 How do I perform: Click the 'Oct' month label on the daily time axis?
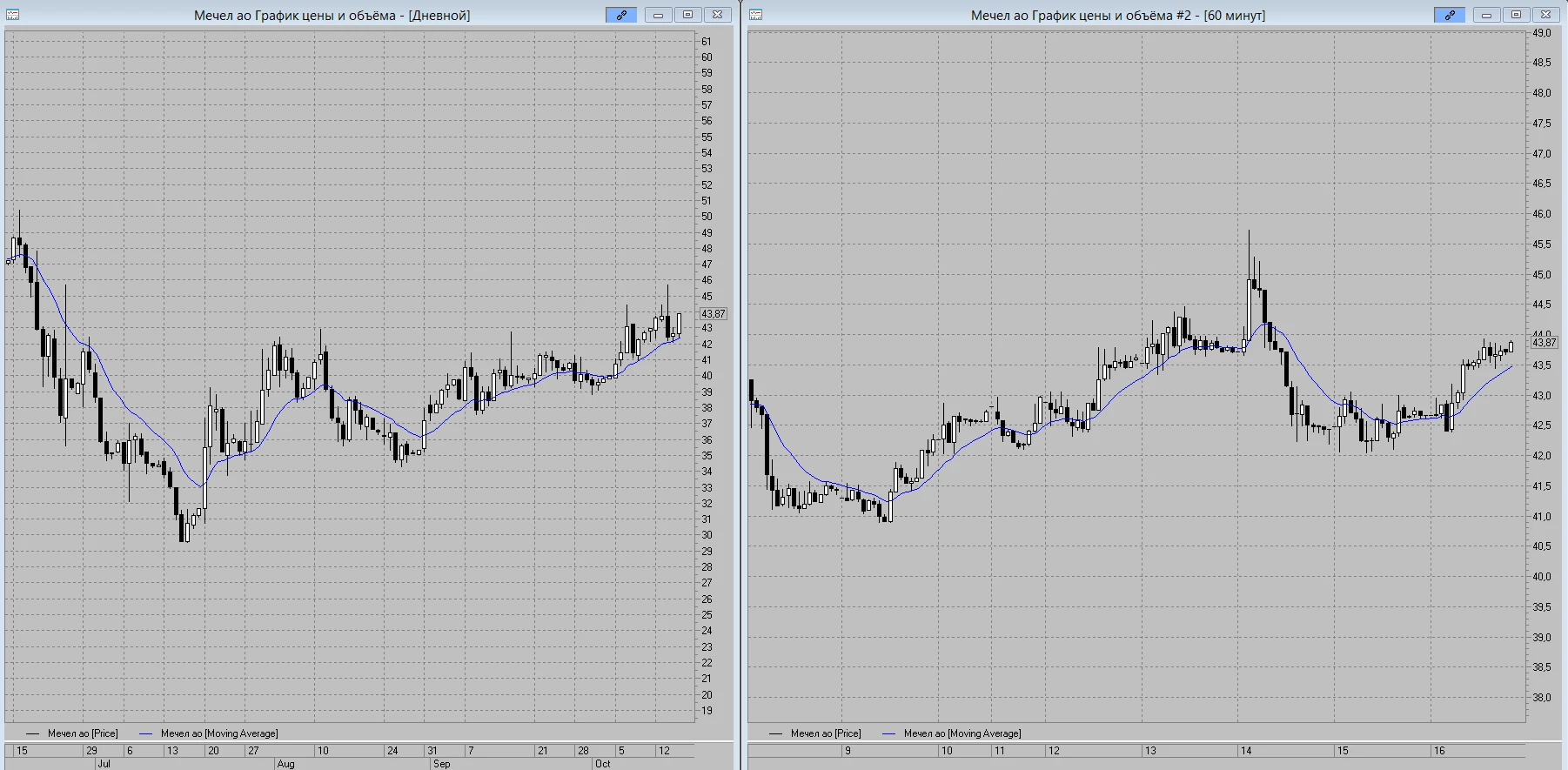602,764
